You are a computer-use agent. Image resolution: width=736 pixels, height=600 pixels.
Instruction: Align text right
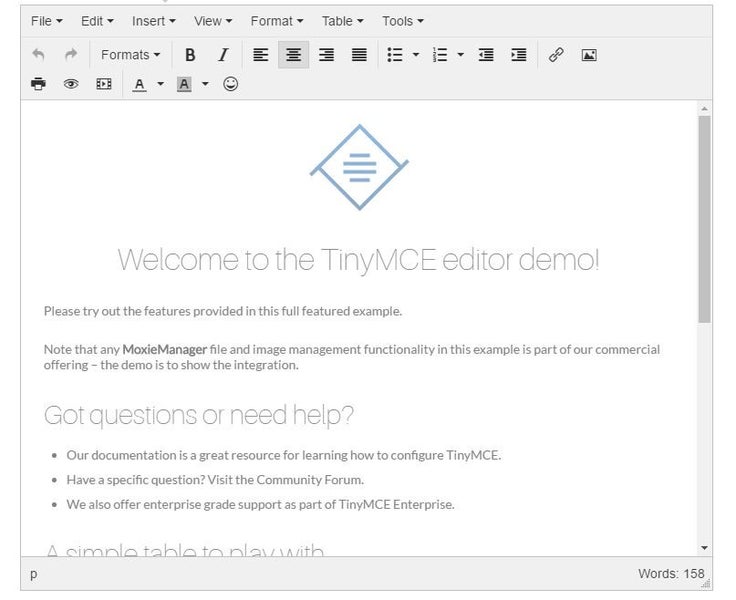(327, 55)
